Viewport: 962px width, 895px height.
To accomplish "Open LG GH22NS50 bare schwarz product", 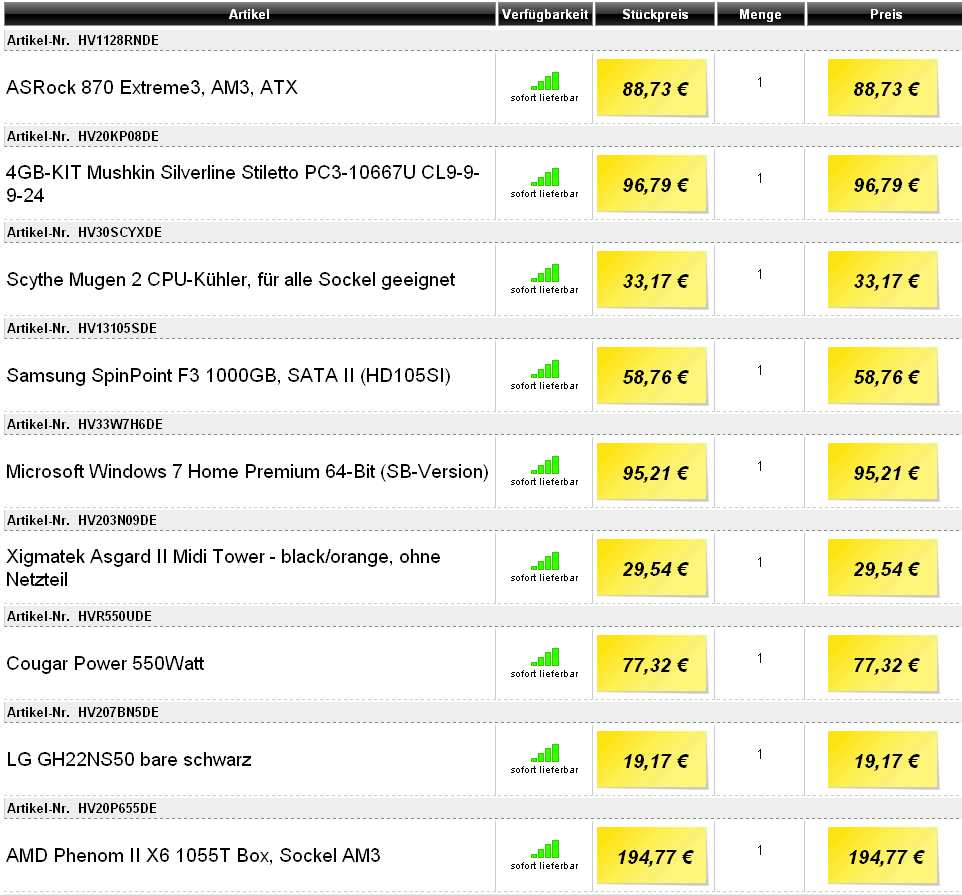I will pyautogui.click(x=129, y=759).
